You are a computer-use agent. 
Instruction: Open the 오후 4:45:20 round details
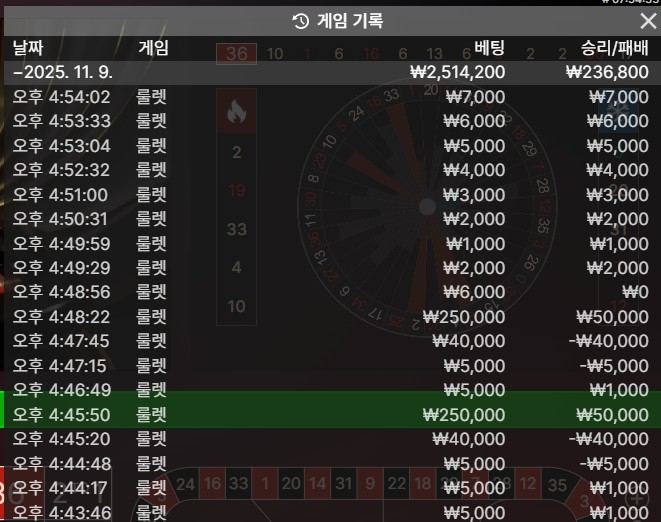click(x=330, y=439)
